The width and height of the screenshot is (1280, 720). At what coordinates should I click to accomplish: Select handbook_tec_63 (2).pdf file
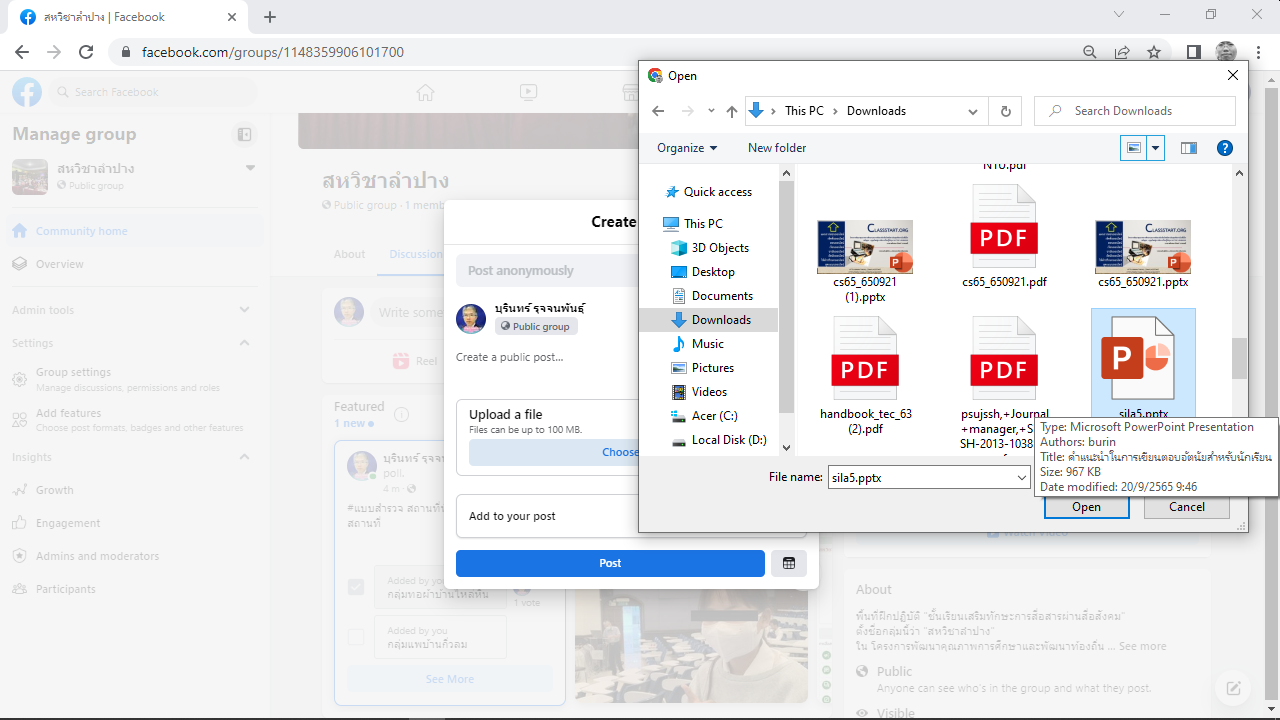[x=865, y=377]
